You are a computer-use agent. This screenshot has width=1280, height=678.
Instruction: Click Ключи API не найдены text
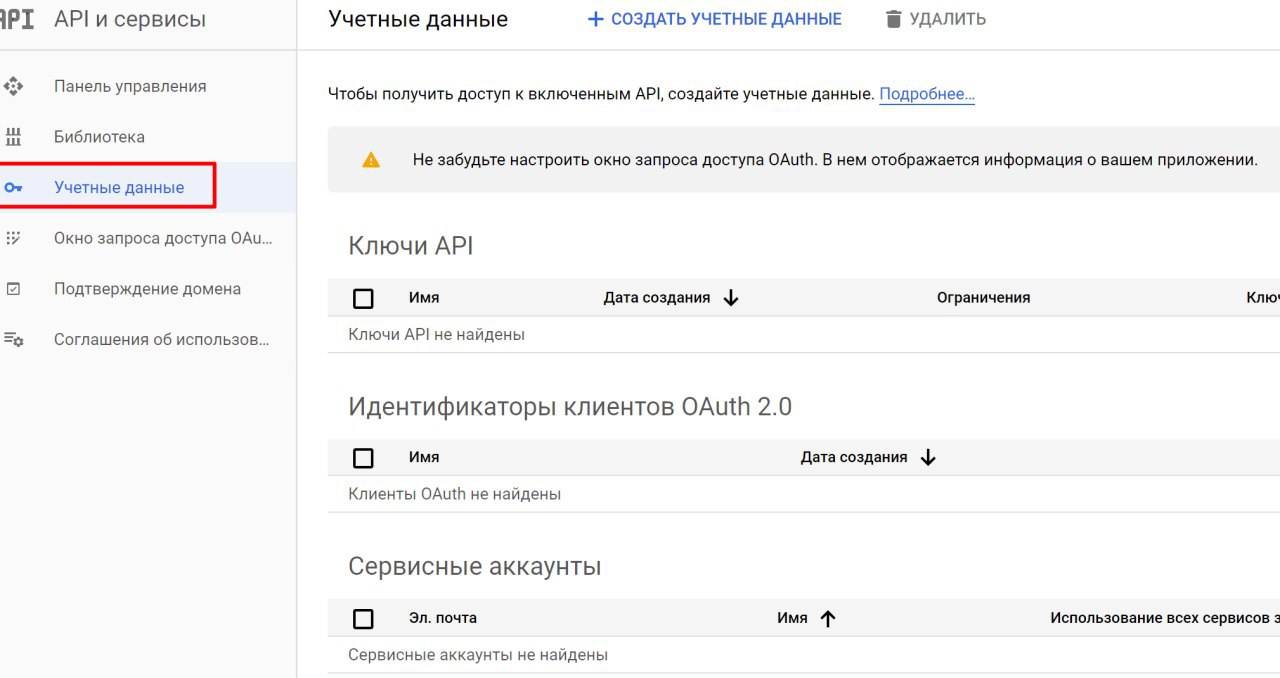tap(436, 334)
